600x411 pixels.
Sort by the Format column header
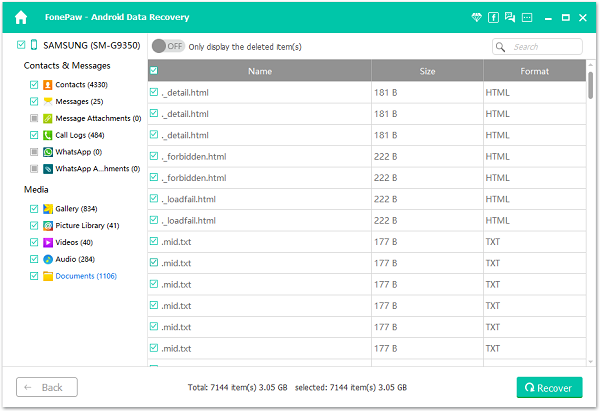click(x=534, y=71)
